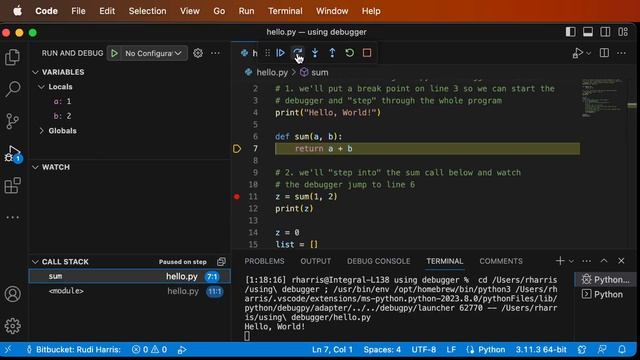Switch to the DEBUG CONSOLE tab
This screenshot has height=360, width=640.
(378, 261)
